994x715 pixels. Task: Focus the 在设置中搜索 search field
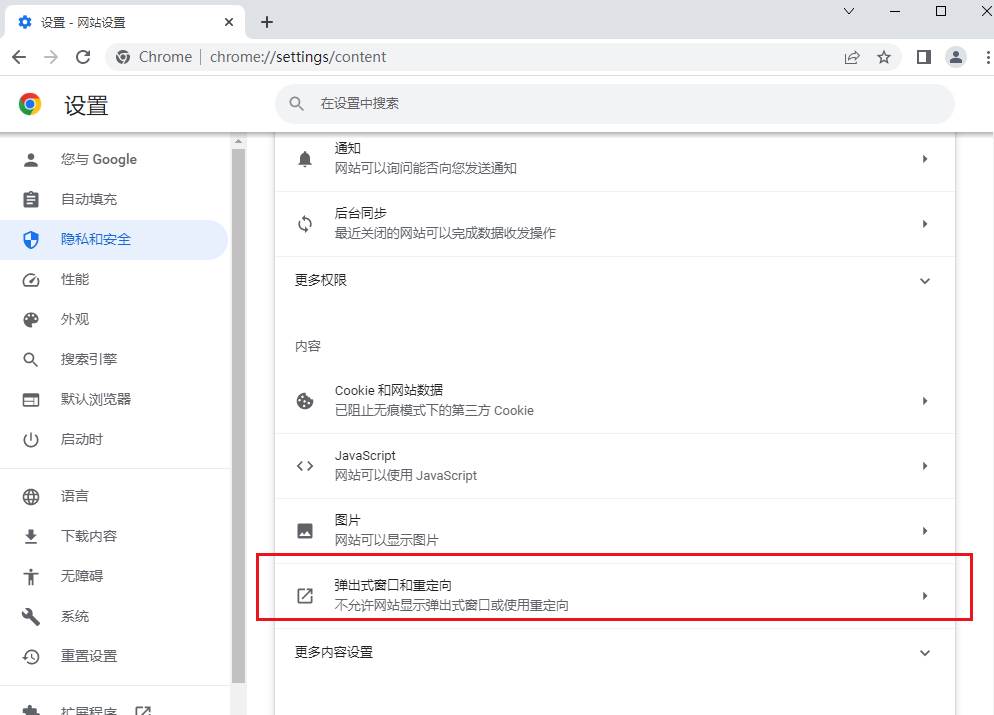[615, 104]
